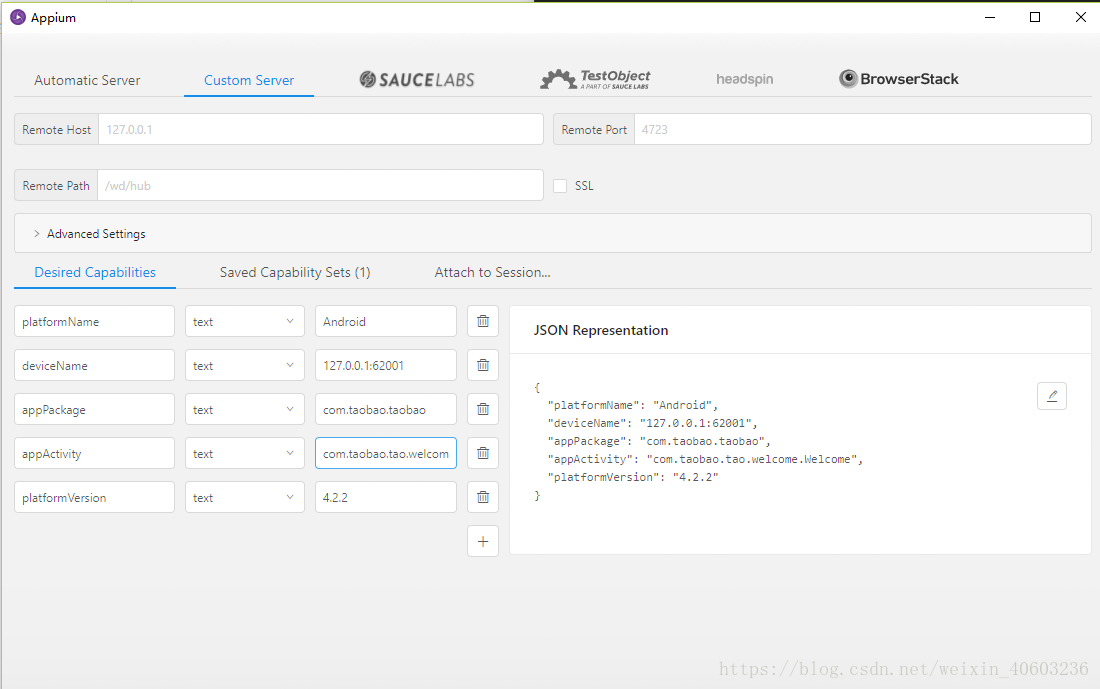Viewport: 1100px width, 689px height.
Task: Focus the Remote Path input field
Action: pos(320,186)
